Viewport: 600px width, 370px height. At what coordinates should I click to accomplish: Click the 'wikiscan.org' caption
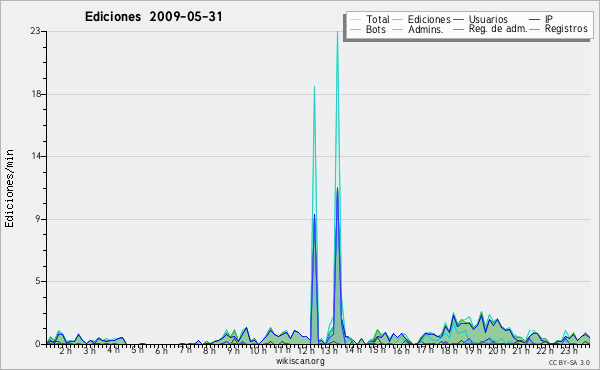300,361
